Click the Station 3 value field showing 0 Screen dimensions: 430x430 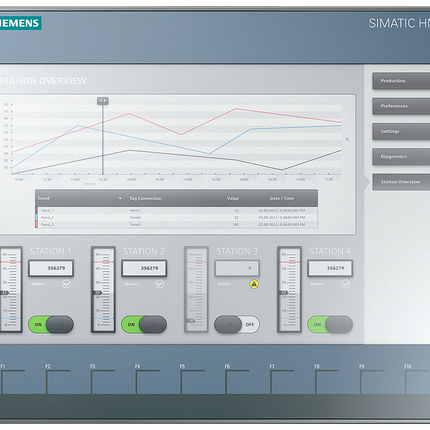point(237,268)
